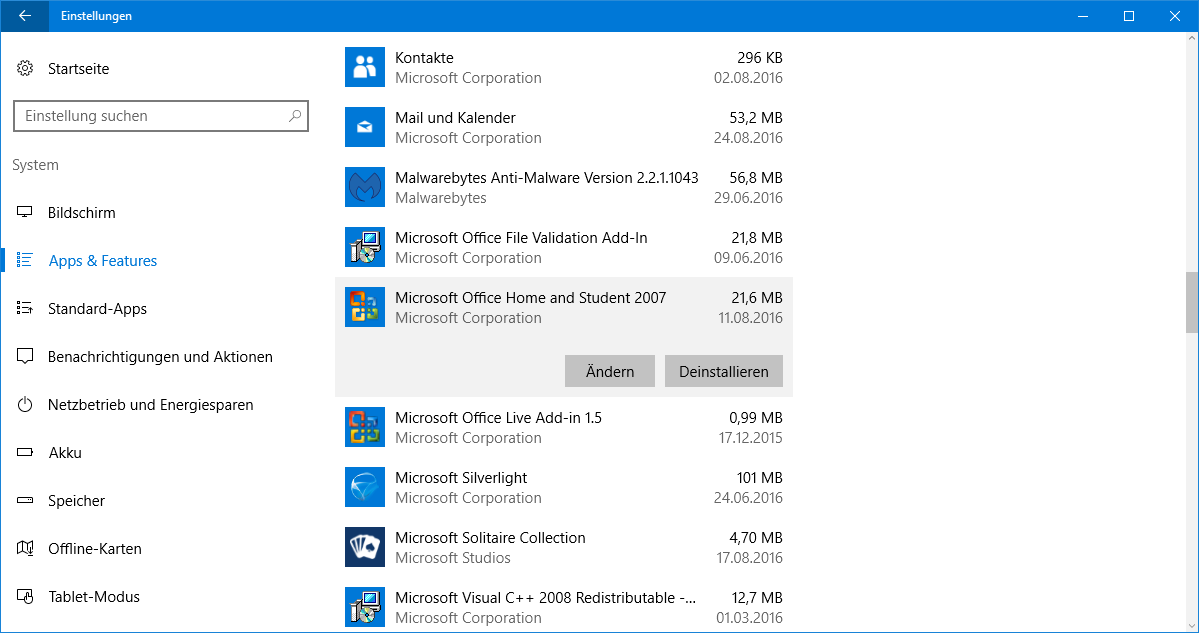The image size is (1199, 633).
Task: Open the Akku settings page
Action: 65,453
